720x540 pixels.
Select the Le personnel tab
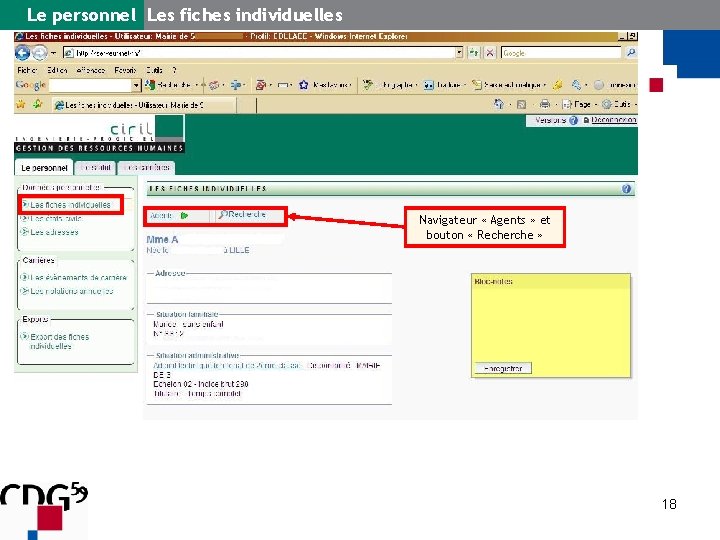[x=44, y=168]
